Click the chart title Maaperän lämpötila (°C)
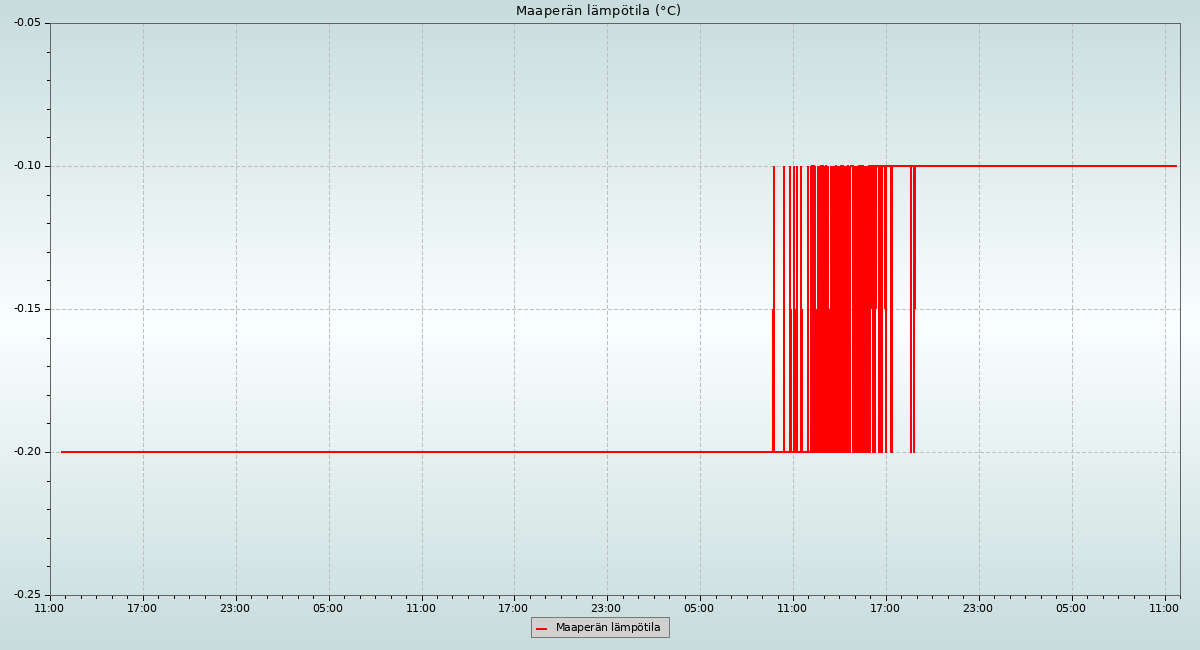This screenshot has width=1200, height=650. click(x=598, y=11)
